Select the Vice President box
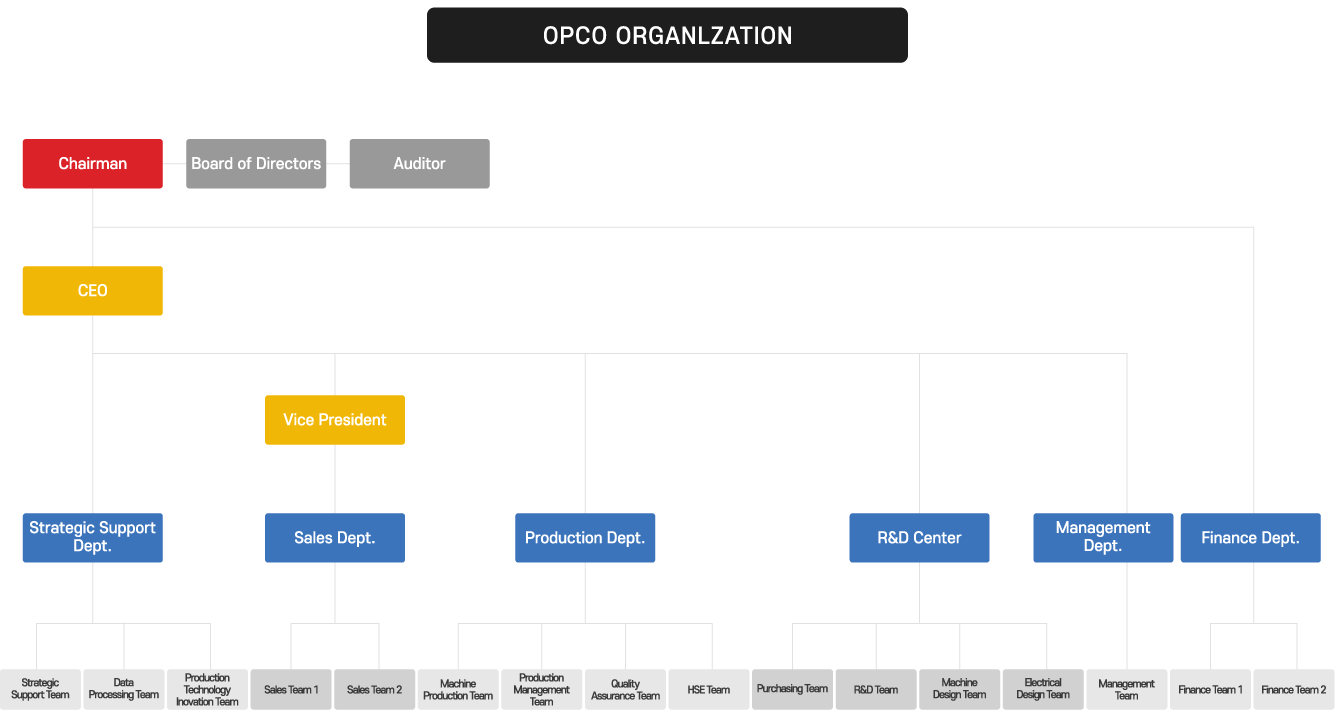The height and width of the screenshot is (721, 1335). pos(335,420)
